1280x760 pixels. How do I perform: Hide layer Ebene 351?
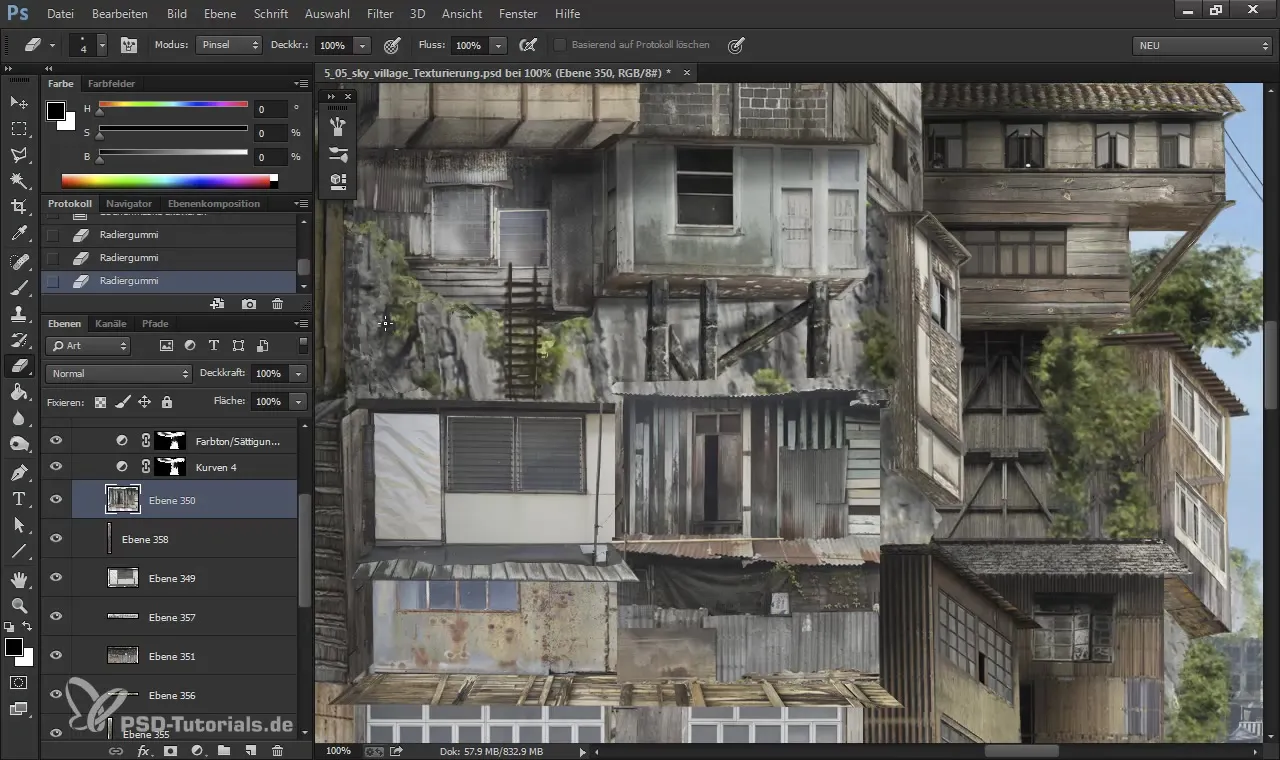[56, 655]
